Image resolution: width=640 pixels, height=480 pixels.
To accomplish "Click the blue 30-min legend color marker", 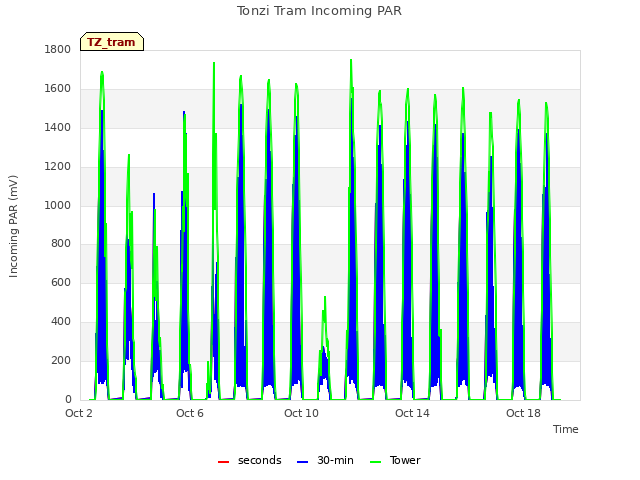I will point(302,462).
